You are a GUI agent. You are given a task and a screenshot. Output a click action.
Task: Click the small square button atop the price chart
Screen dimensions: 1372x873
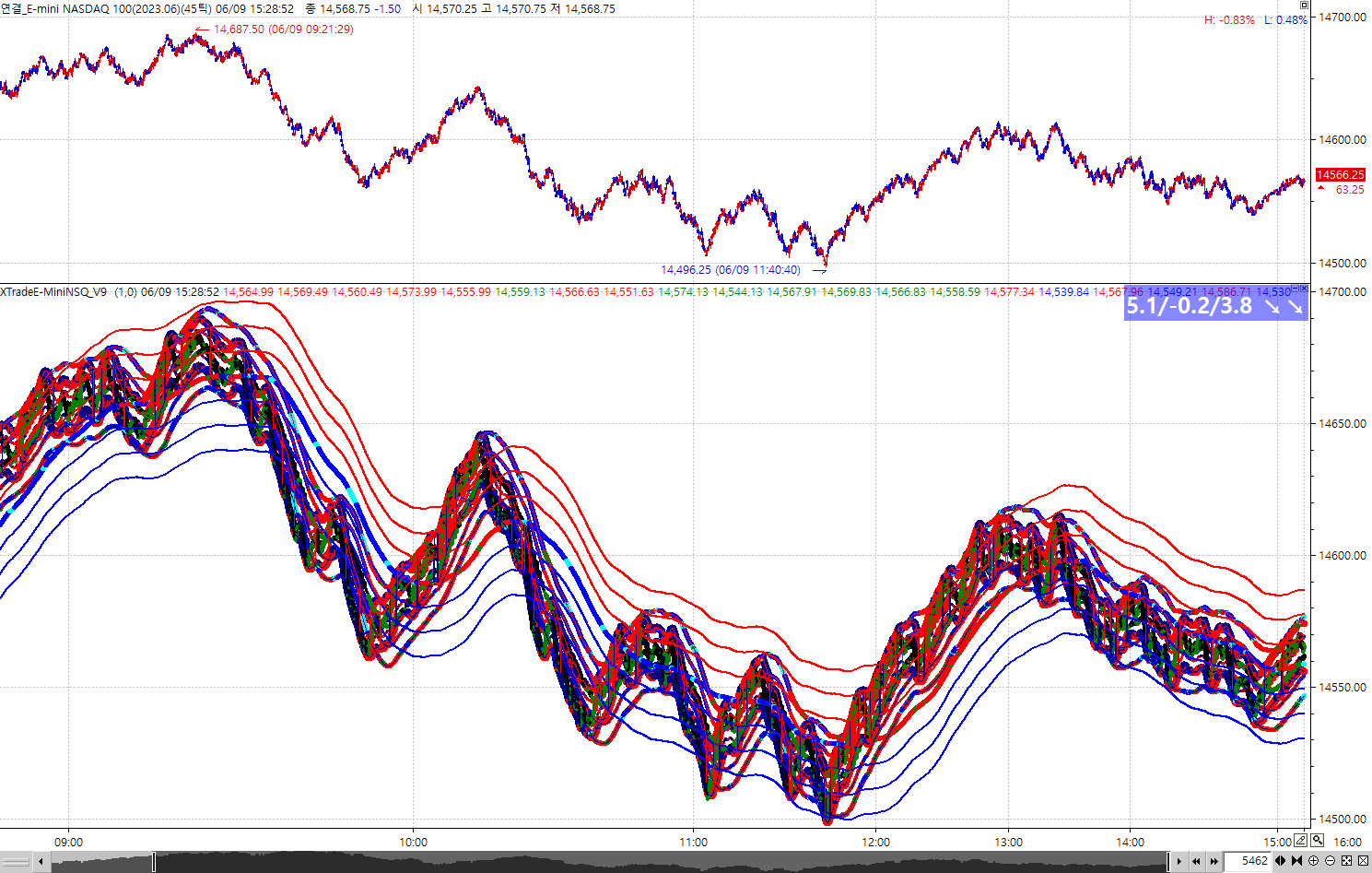pyautogui.click(x=1304, y=6)
